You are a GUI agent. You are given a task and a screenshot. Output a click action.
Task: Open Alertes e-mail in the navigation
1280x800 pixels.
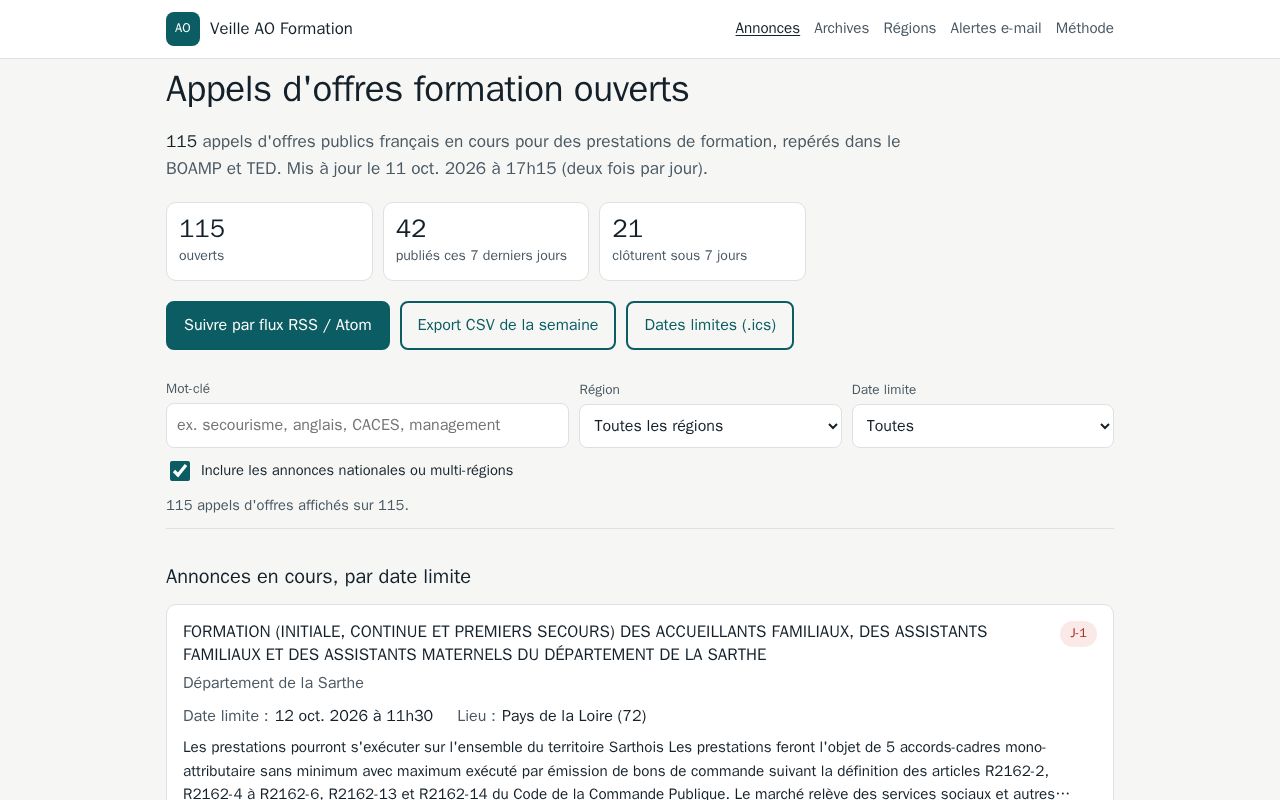pos(995,28)
